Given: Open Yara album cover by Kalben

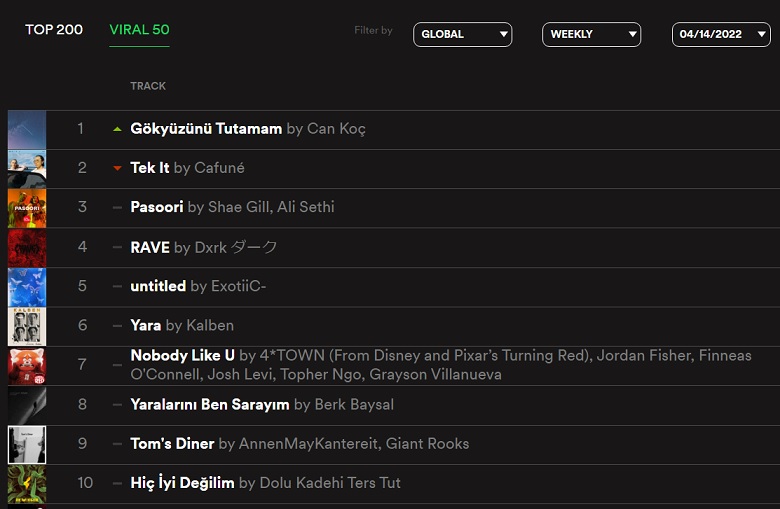Looking at the screenshot, I should [x=27, y=326].
